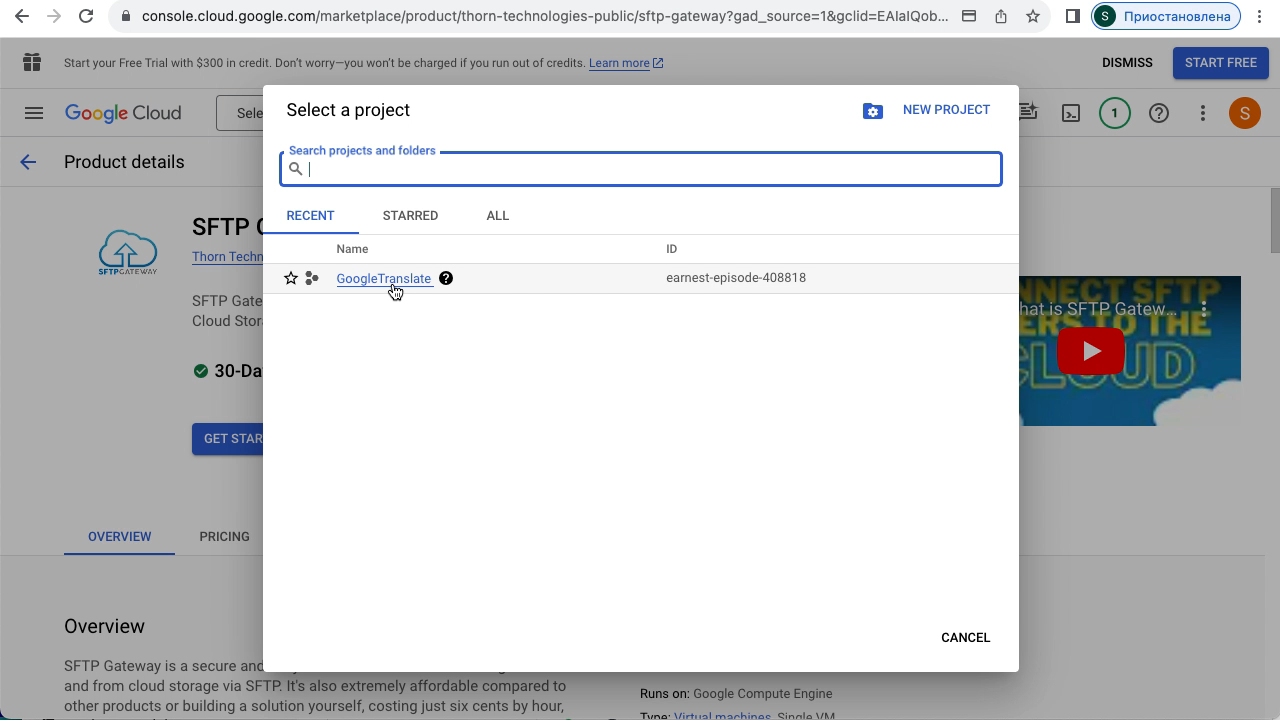The height and width of the screenshot is (720, 1280).
Task: Star the GoogleTranslate project
Action: 291,278
